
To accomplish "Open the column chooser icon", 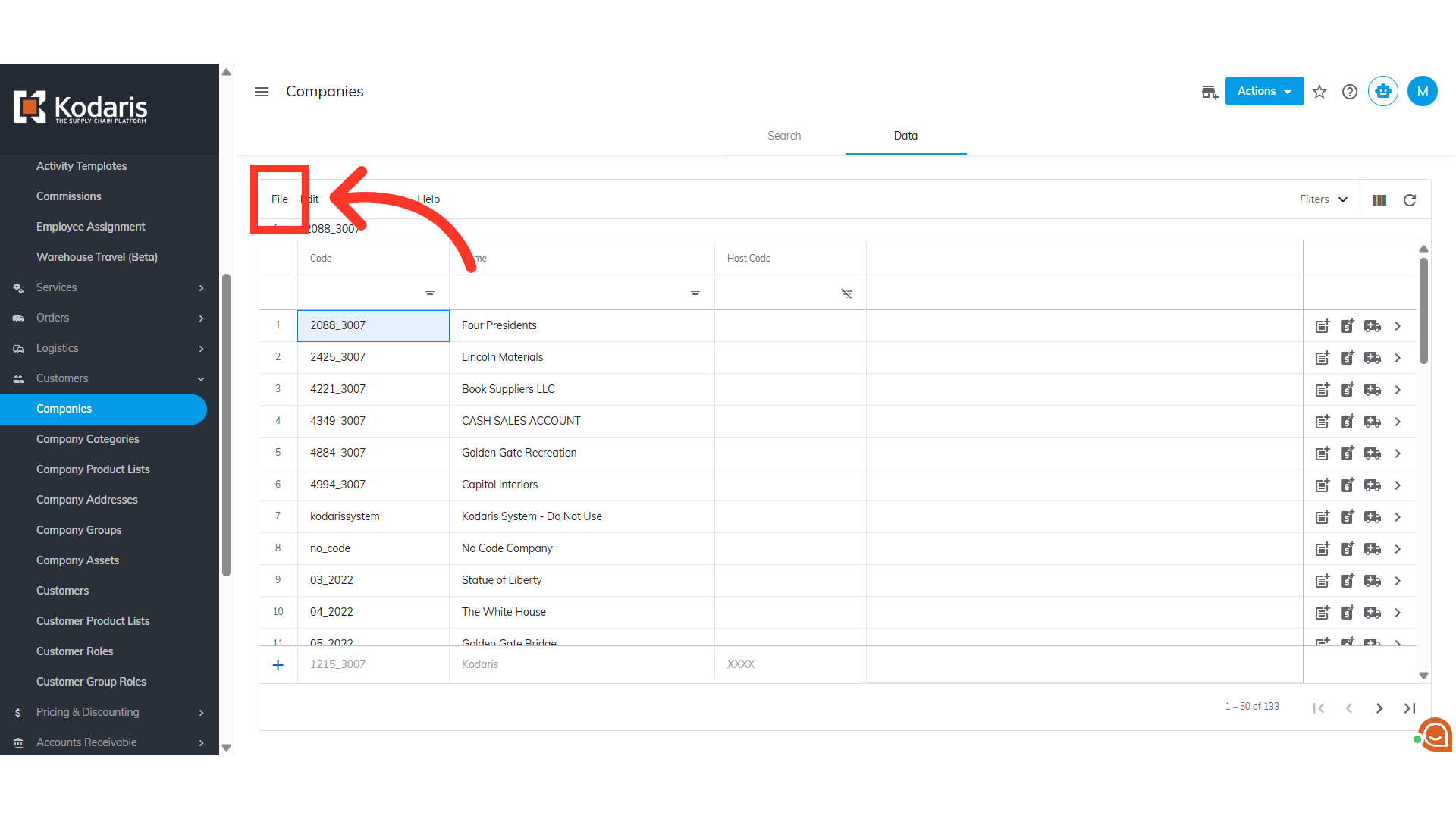I will click(1379, 200).
